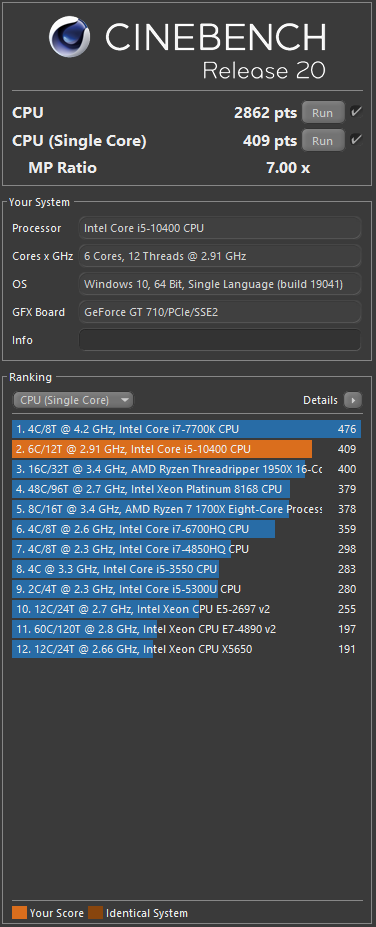Click into the empty Info field
Screen dimensions: 376x927
point(220,340)
